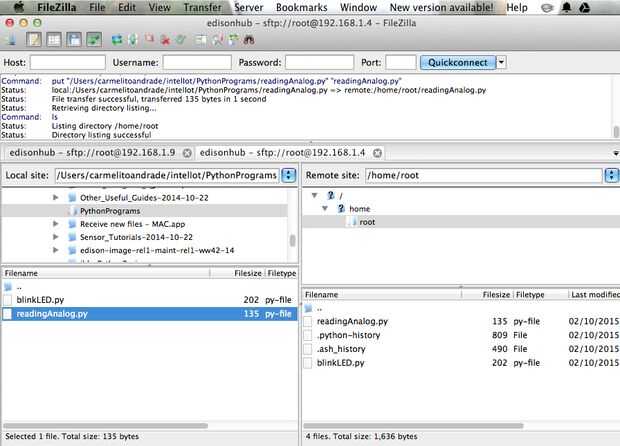Viewport: 620px width, 446px height.
Task: Open the File menu
Action: [x=97, y=7]
